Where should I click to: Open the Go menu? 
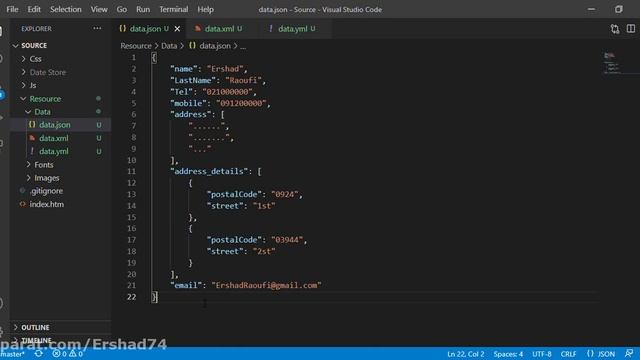click(122, 9)
